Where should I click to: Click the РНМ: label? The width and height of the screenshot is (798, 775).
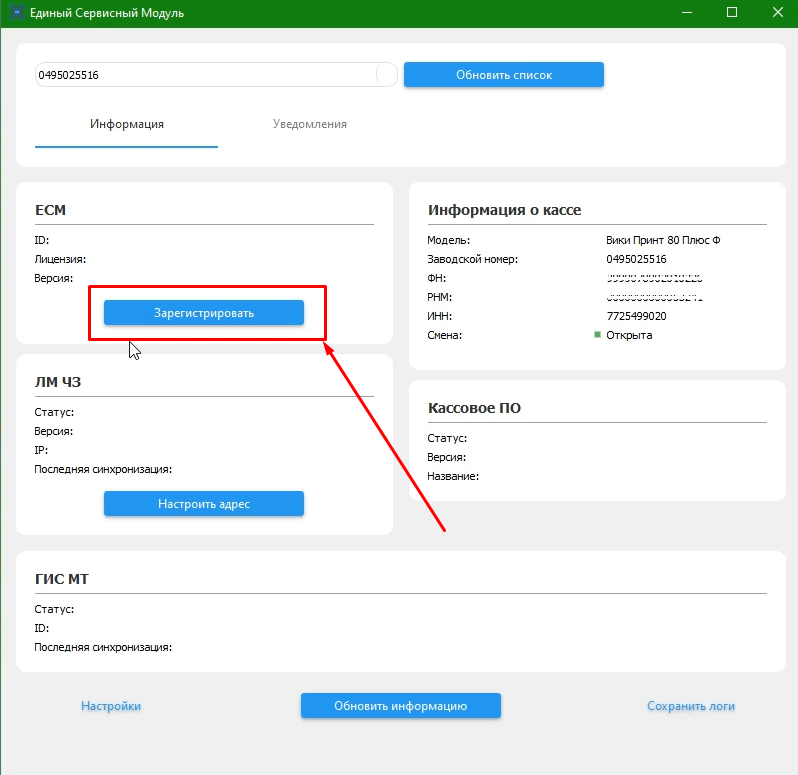(x=439, y=297)
